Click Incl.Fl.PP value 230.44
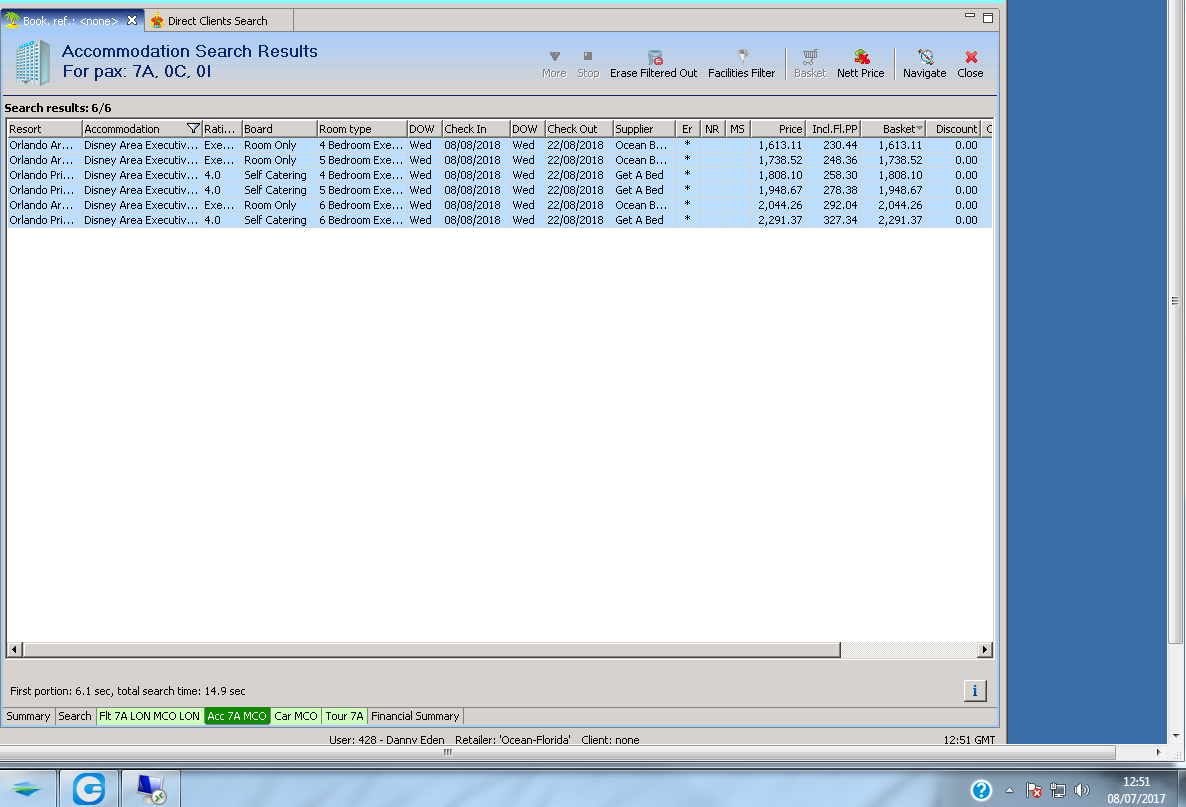The height and width of the screenshot is (807, 1186). point(840,145)
